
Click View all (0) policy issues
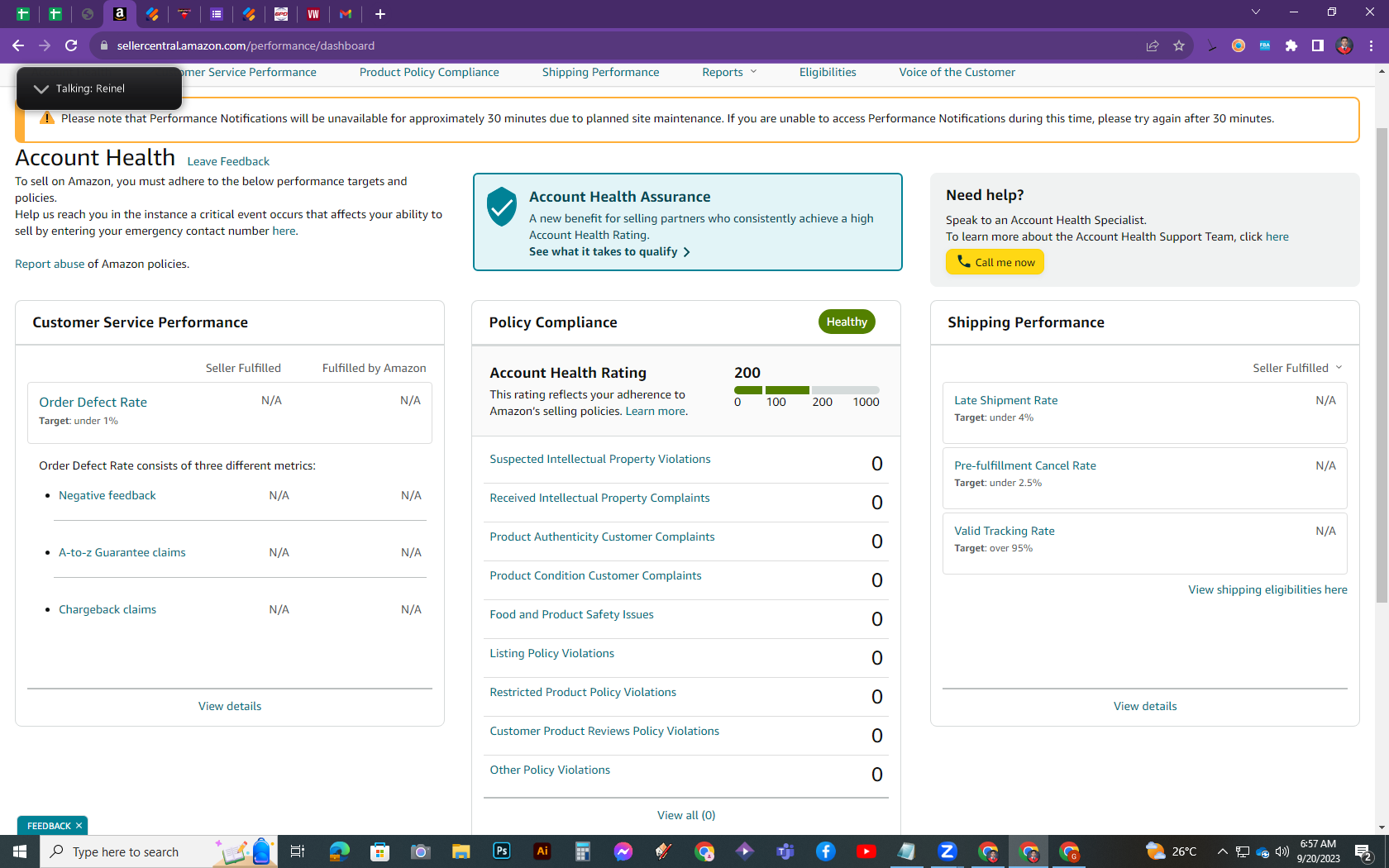point(686,815)
